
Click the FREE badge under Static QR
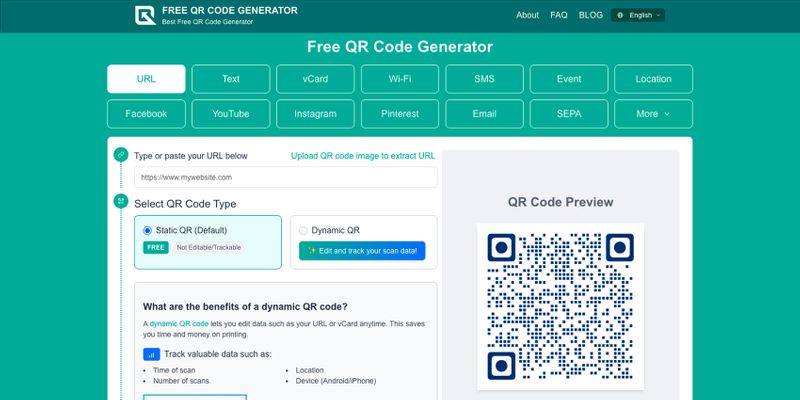click(156, 247)
